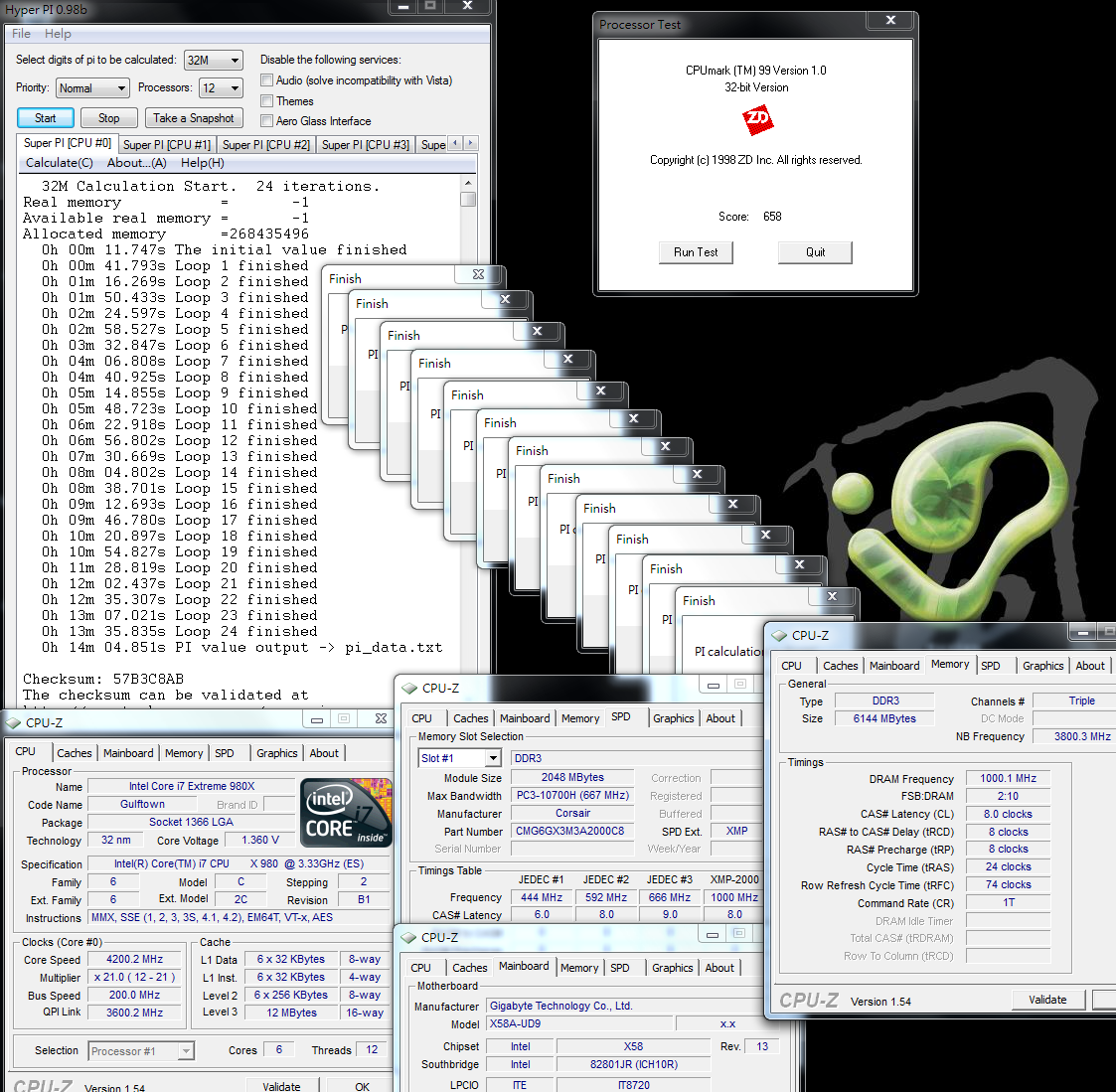The height and width of the screenshot is (1092, 1116).
Task: Click the red ZD logo in Processor Test
Action: (x=757, y=121)
